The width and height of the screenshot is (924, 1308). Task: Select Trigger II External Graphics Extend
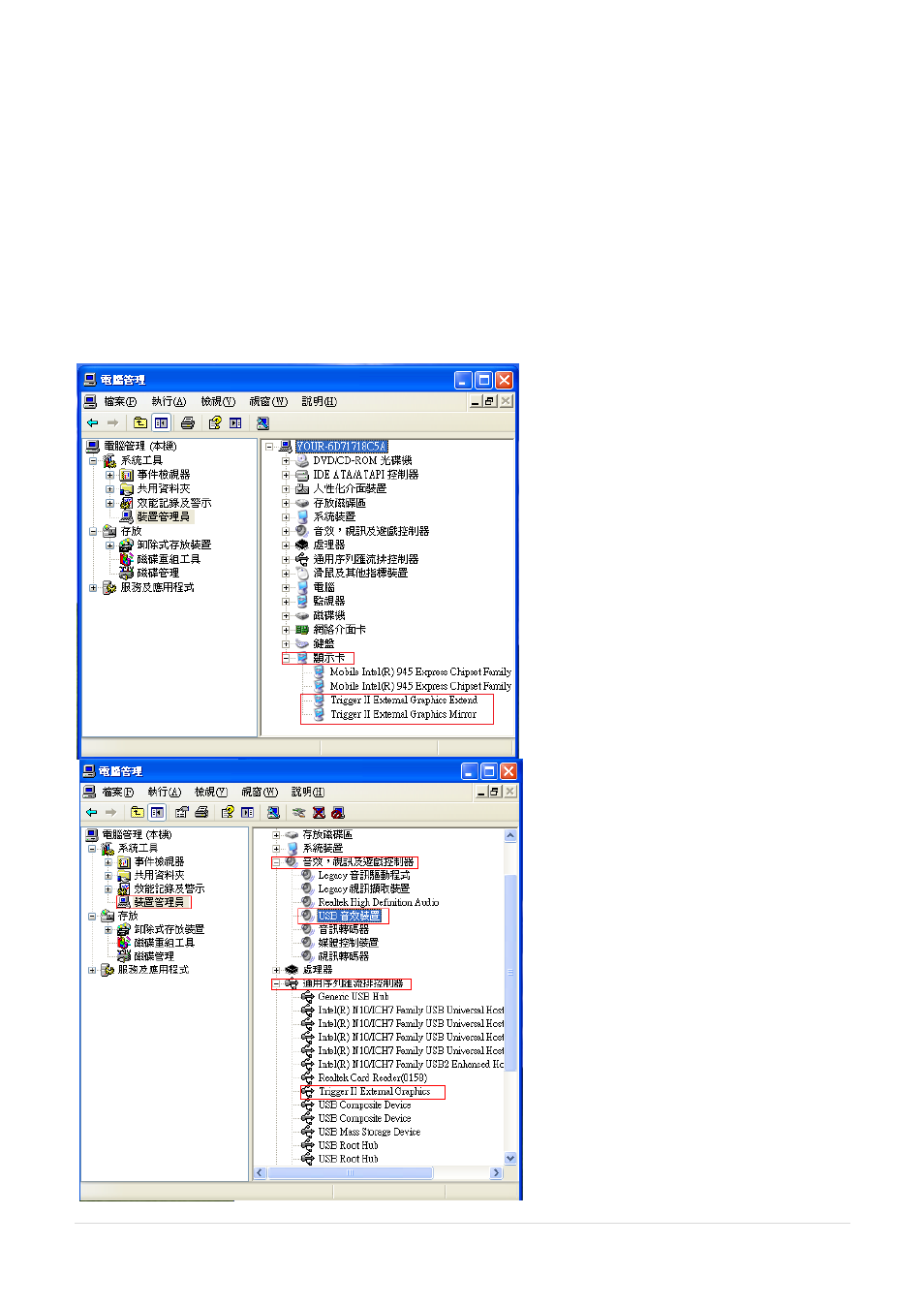point(404,700)
